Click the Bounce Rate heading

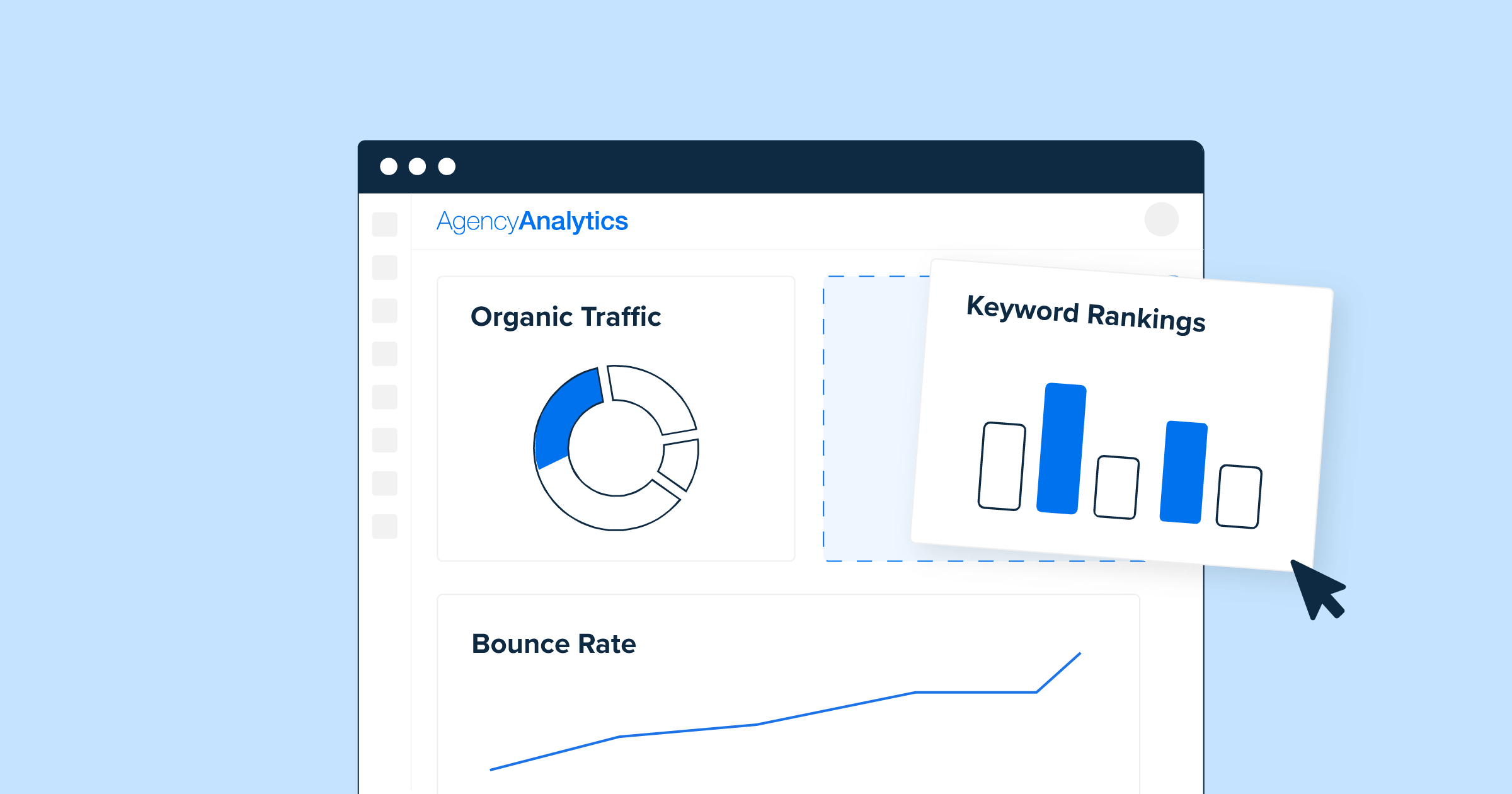pos(554,644)
